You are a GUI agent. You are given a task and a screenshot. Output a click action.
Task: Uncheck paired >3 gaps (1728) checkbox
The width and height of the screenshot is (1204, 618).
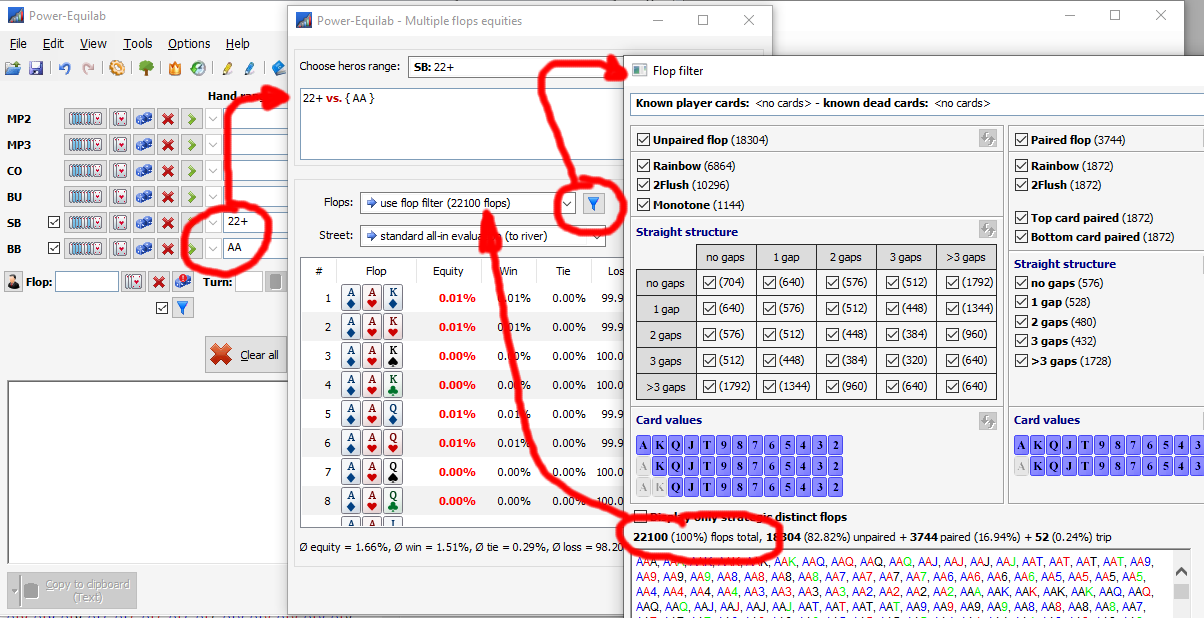(1021, 361)
